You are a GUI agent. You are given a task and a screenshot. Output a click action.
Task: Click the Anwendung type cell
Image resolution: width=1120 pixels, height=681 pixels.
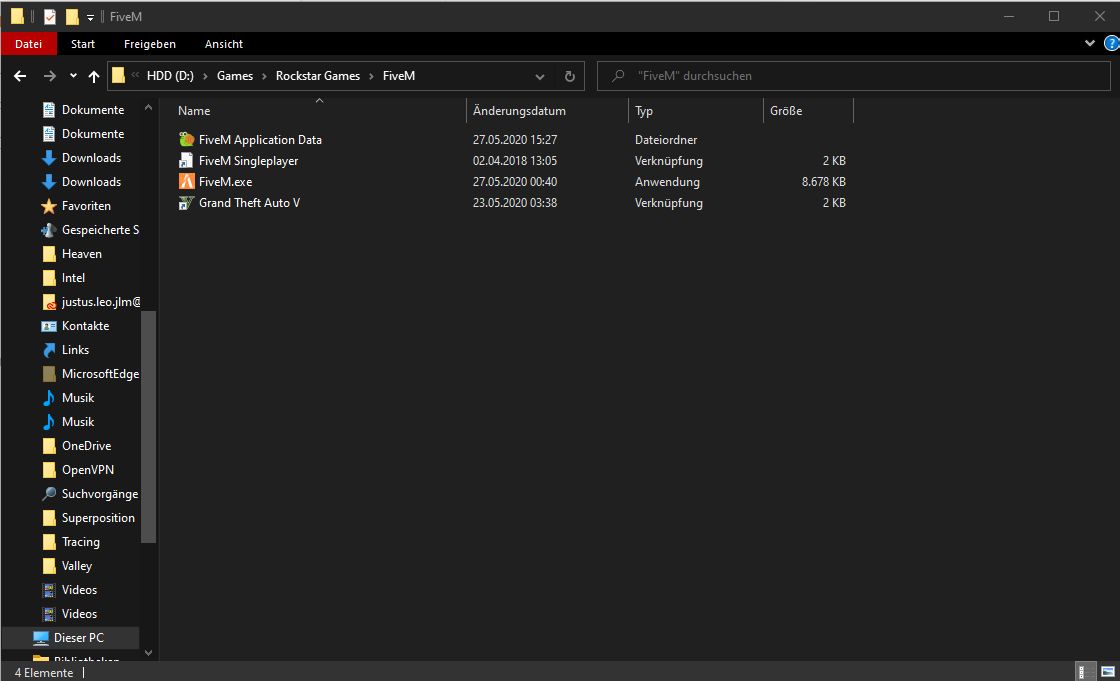[667, 182]
